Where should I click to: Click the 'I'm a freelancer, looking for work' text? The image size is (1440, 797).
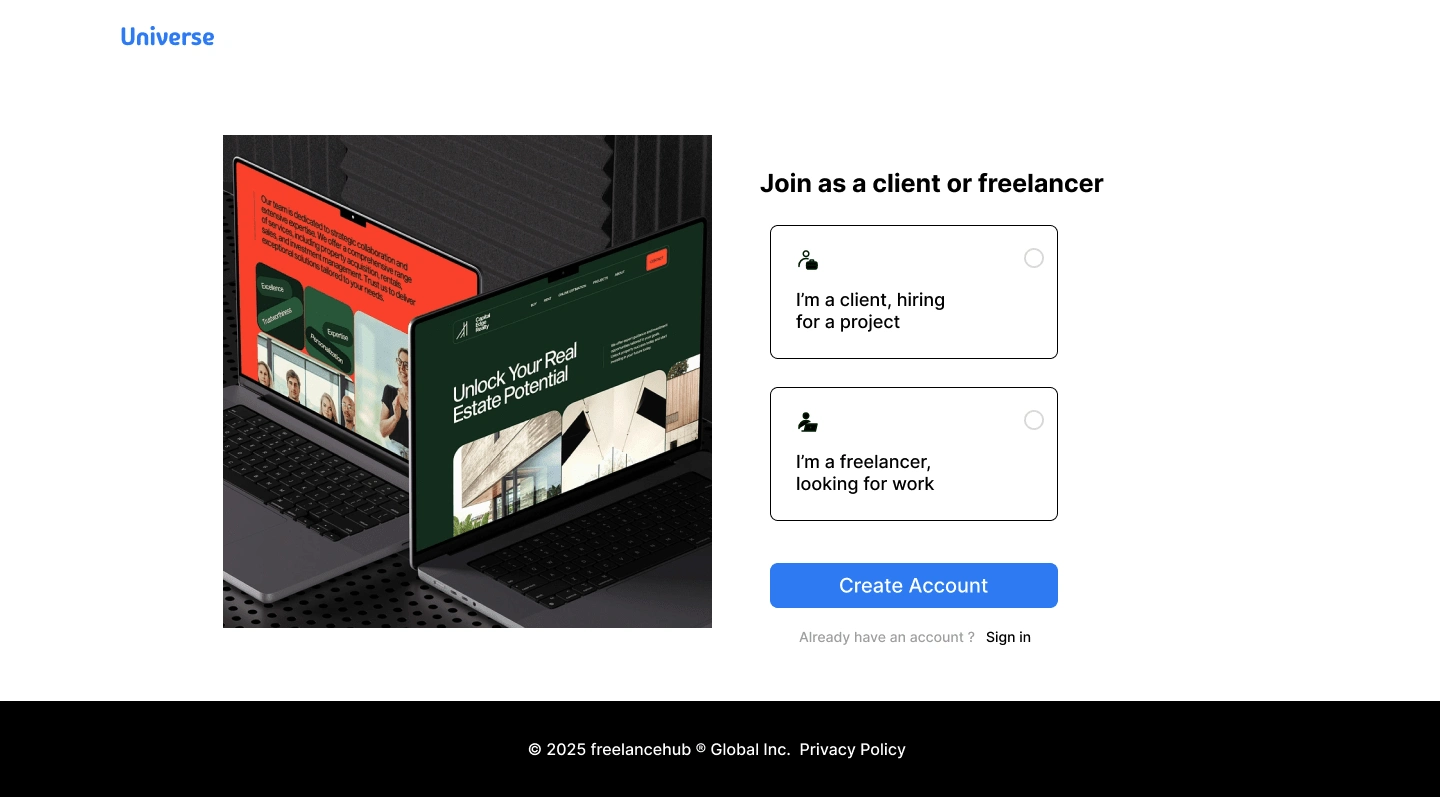(x=865, y=473)
